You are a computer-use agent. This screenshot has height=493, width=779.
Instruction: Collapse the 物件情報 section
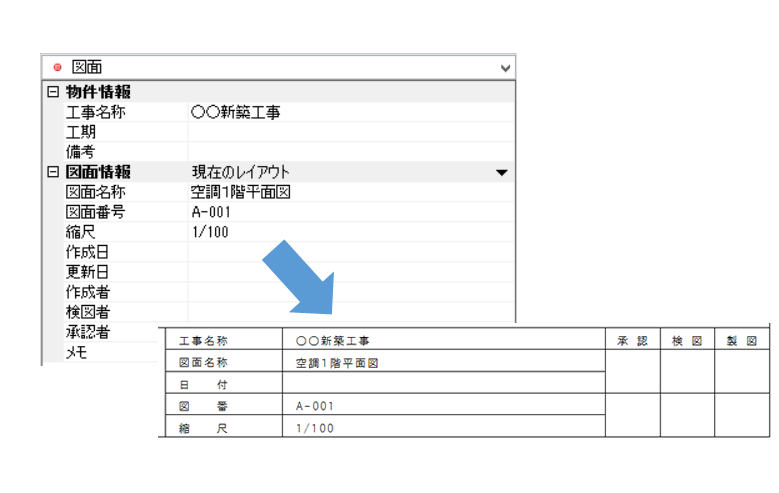pos(53,92)
